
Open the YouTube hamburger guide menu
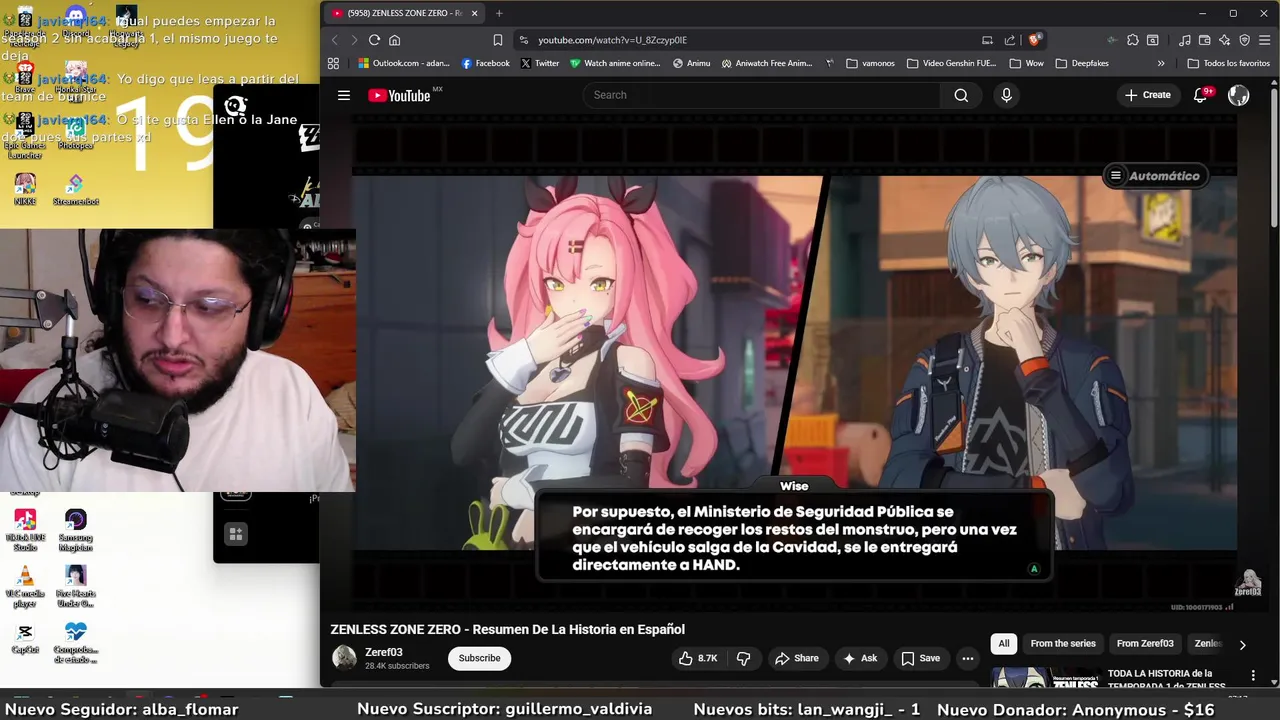click(x=344, y=95)
